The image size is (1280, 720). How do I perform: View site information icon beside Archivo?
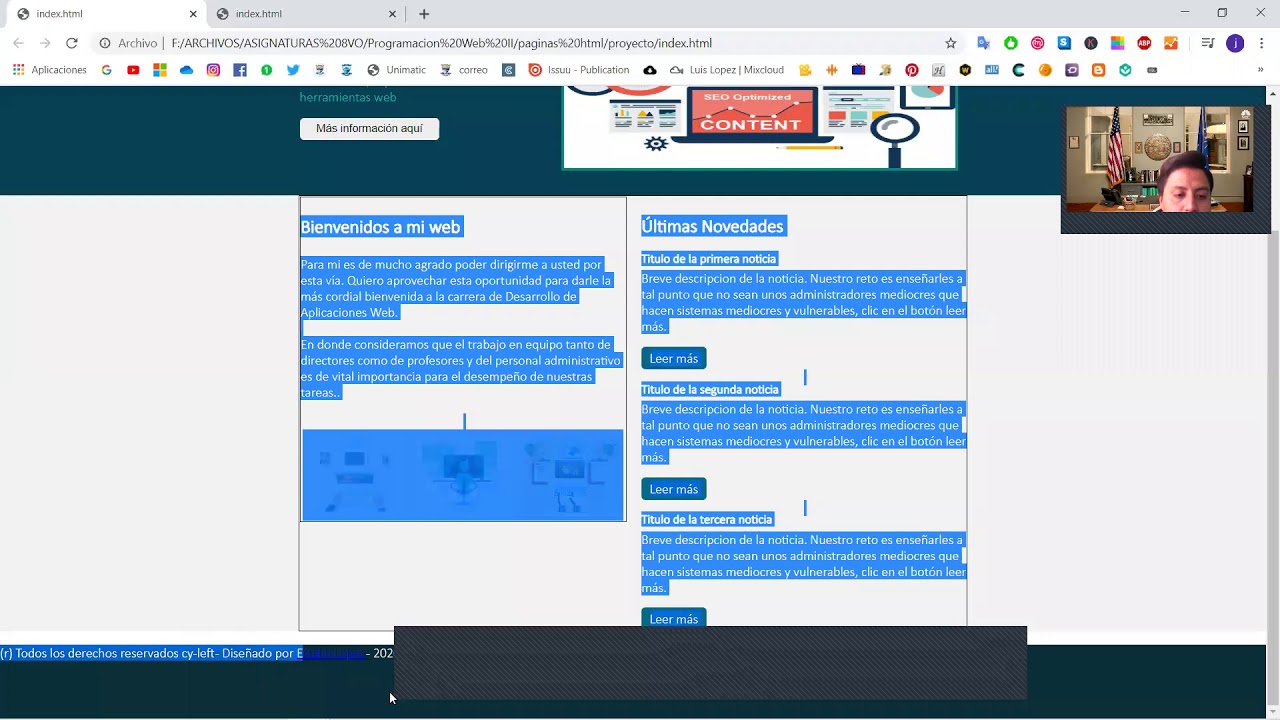click(x=104, y=43)
